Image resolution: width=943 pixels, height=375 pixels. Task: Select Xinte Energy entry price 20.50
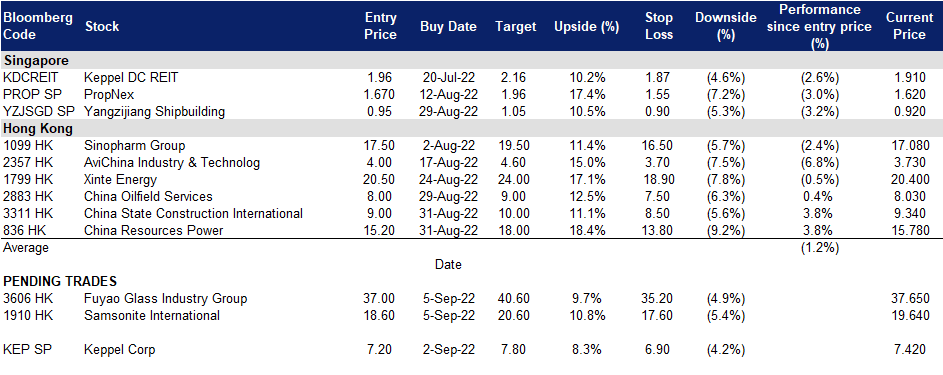click(381, 179)
